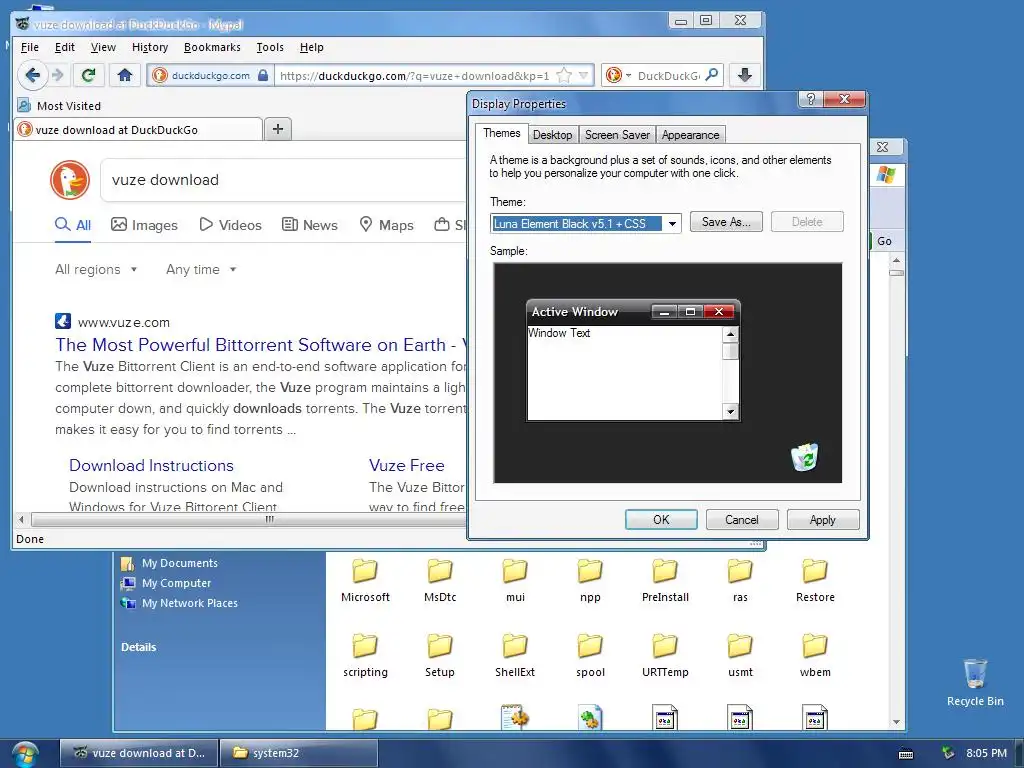1024x768 pixels.
Task: Show Images search results
Action: point(144,225)
